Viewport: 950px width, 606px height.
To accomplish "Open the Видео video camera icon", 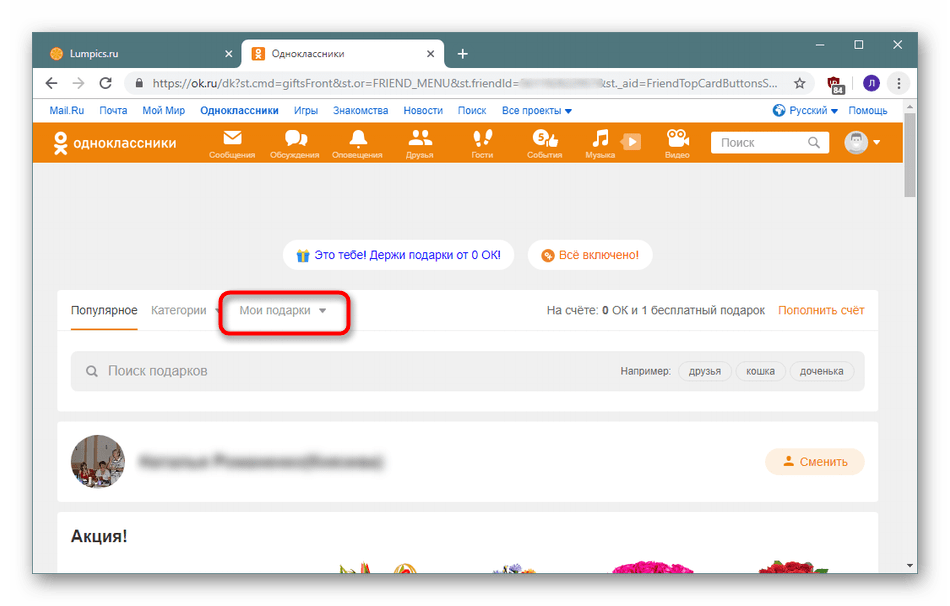I will click(x=677, y=143).
